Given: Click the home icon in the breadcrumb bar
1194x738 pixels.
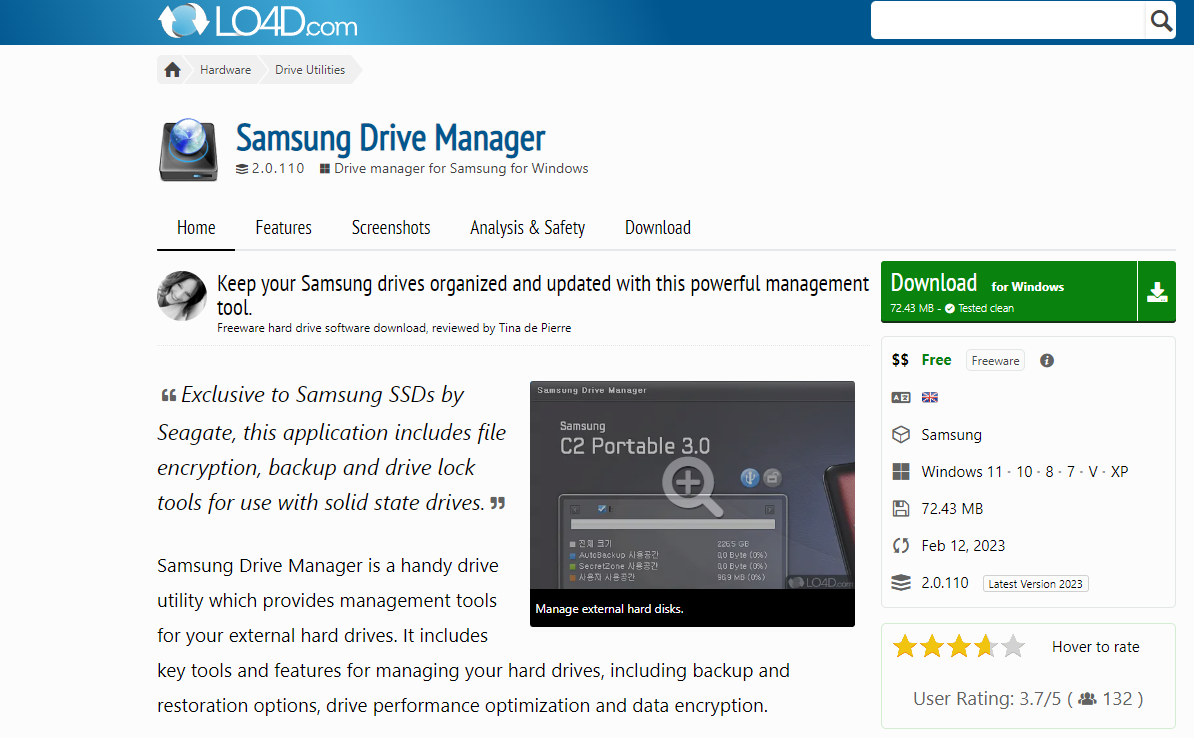Looking at the screenshot, I should tap(171, 69).
